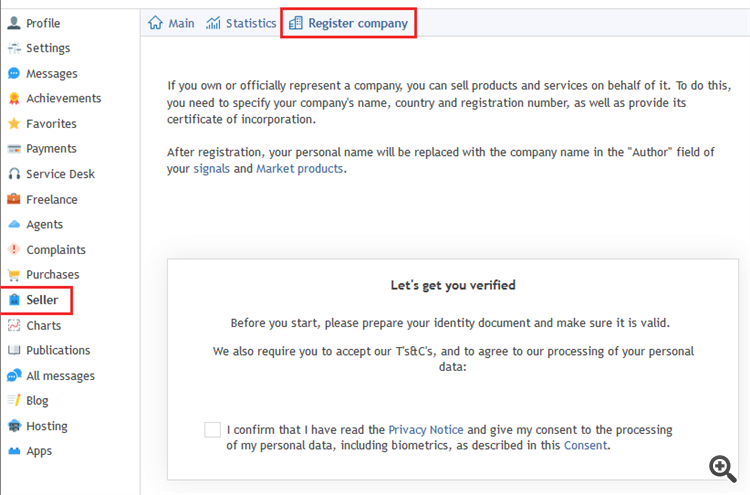Viewport: 750px width, 495px height.
Task: Switch to the Statistics tab
Action: 241,23
